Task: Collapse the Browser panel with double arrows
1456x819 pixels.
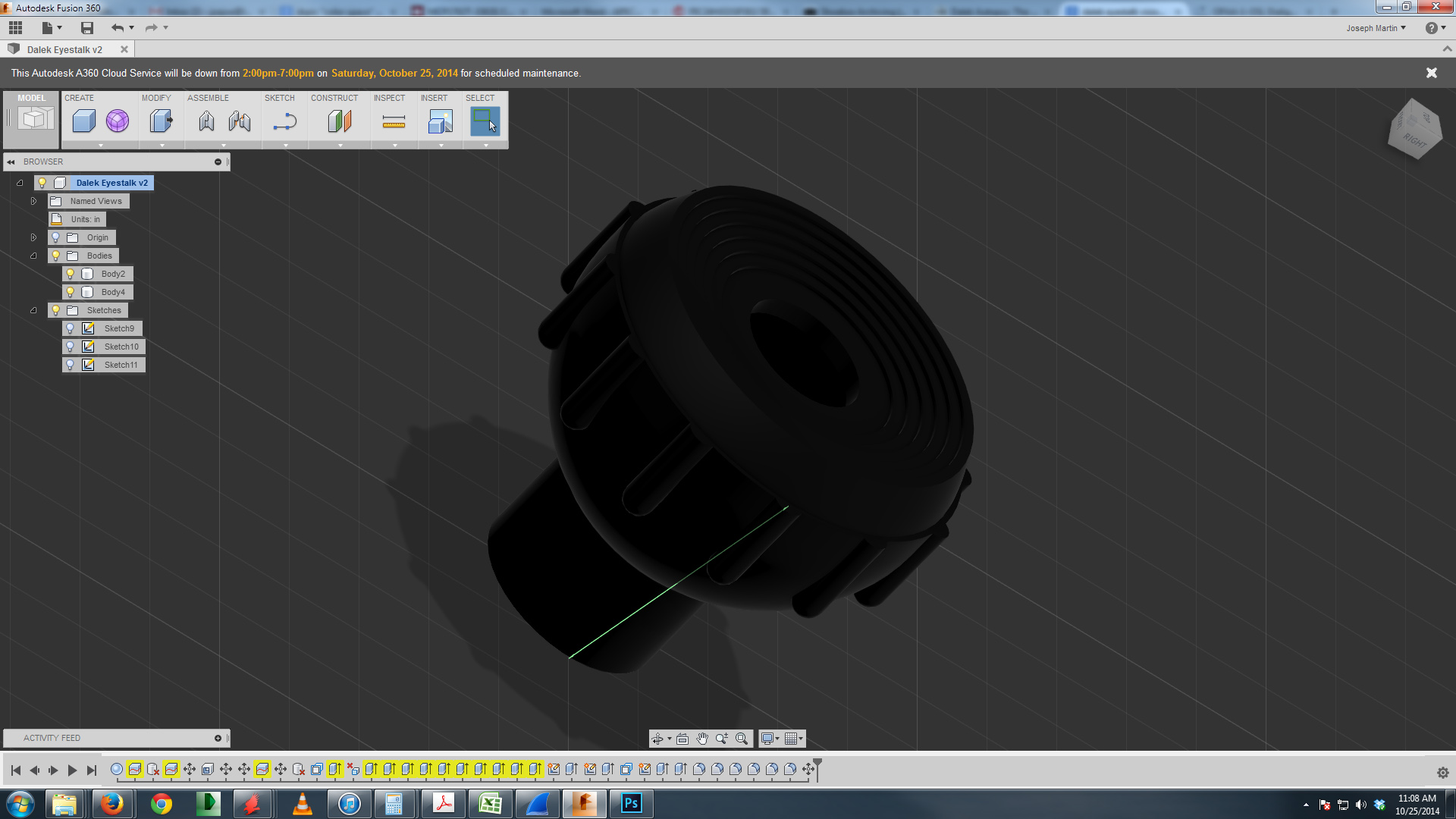Action: (x=11, y=162)
